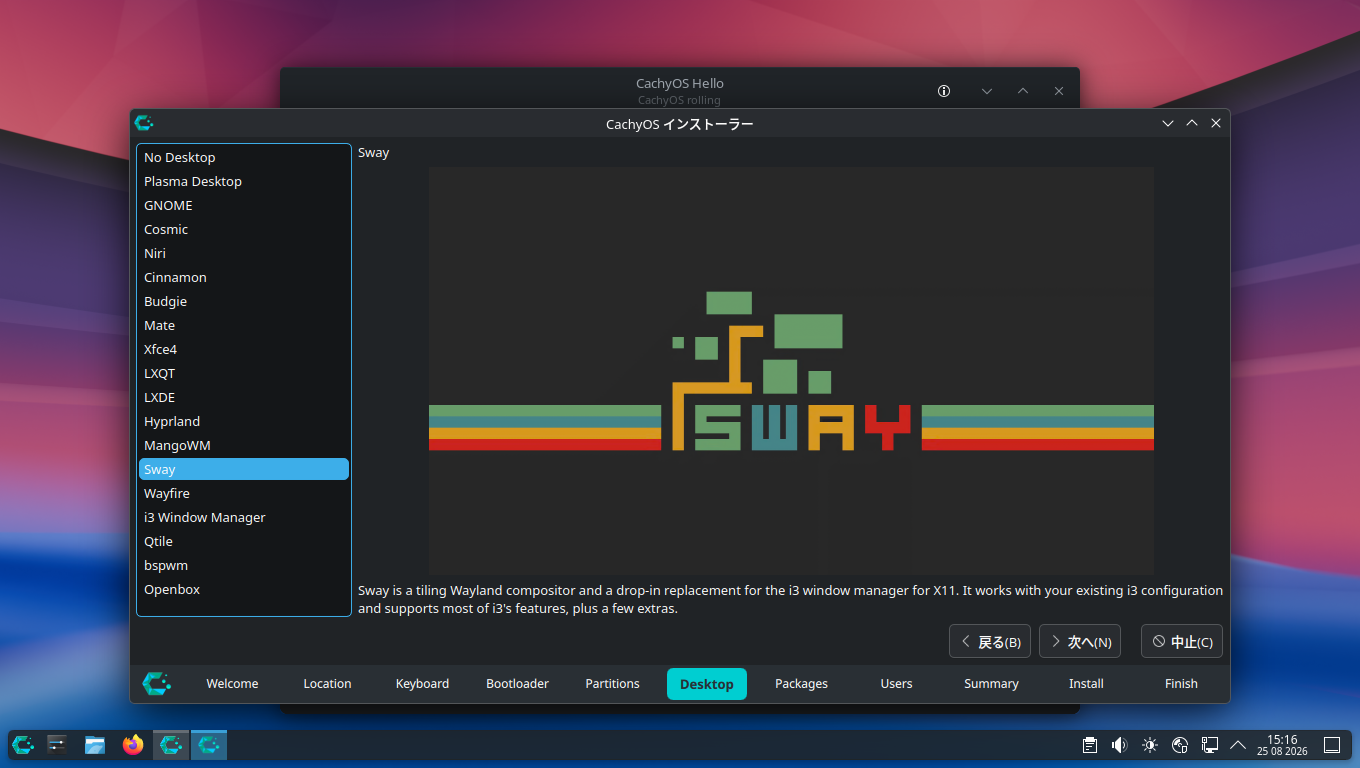Select "LXDE" in the list

tap(244, 397)
